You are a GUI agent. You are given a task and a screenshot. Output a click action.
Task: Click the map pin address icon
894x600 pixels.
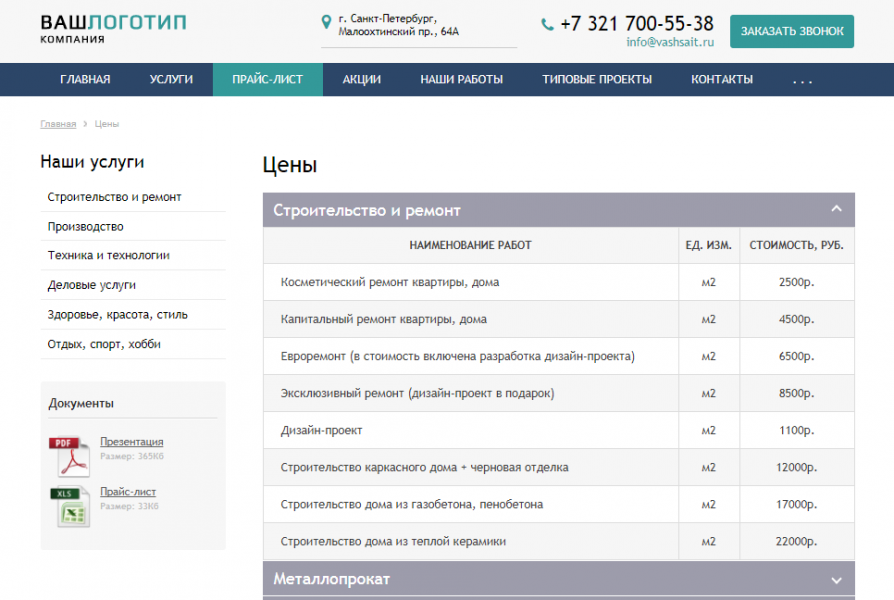pyautogui.click(x=326, y=21)
